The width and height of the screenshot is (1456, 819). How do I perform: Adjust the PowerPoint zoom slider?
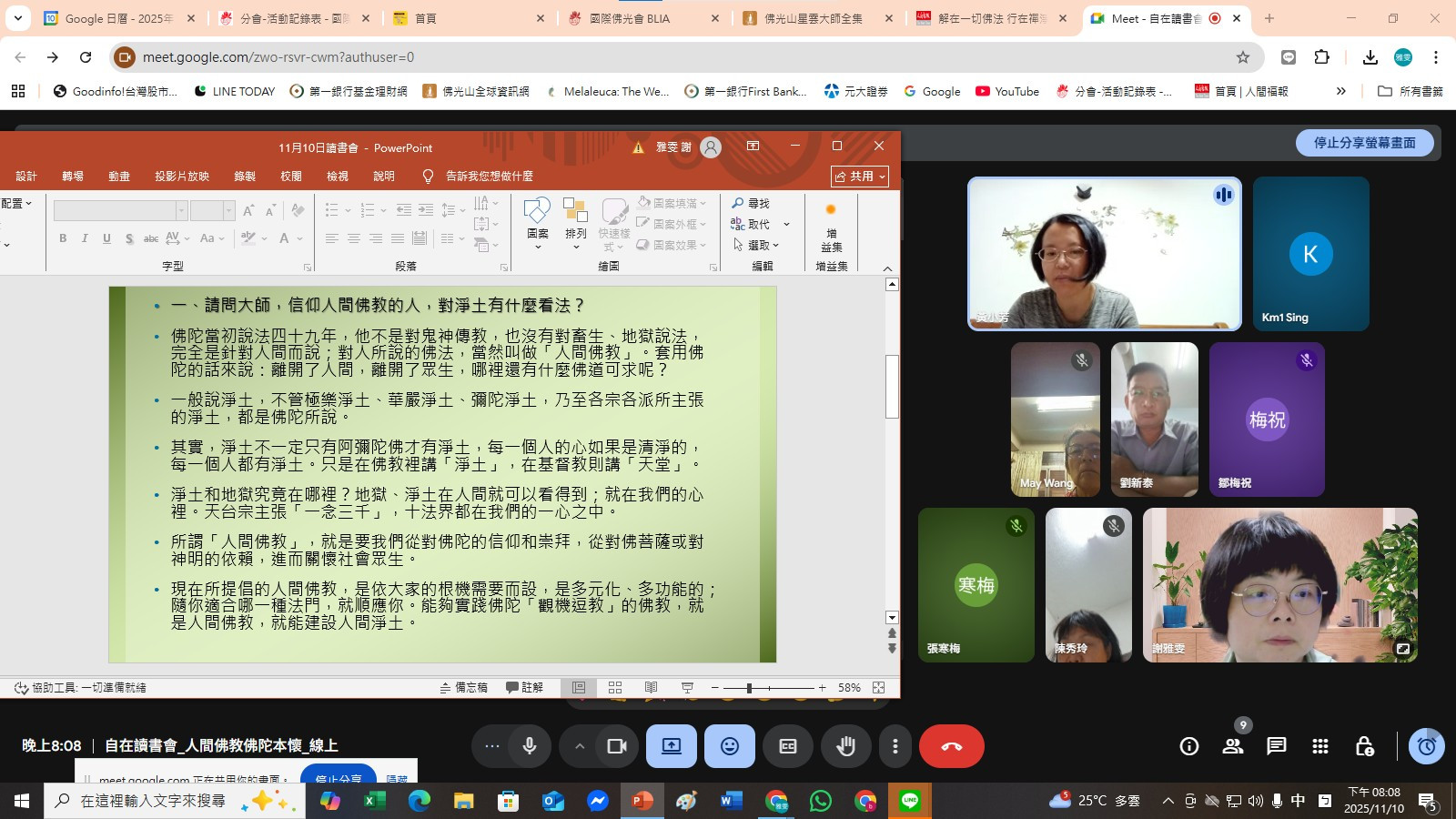coord(749,688)
